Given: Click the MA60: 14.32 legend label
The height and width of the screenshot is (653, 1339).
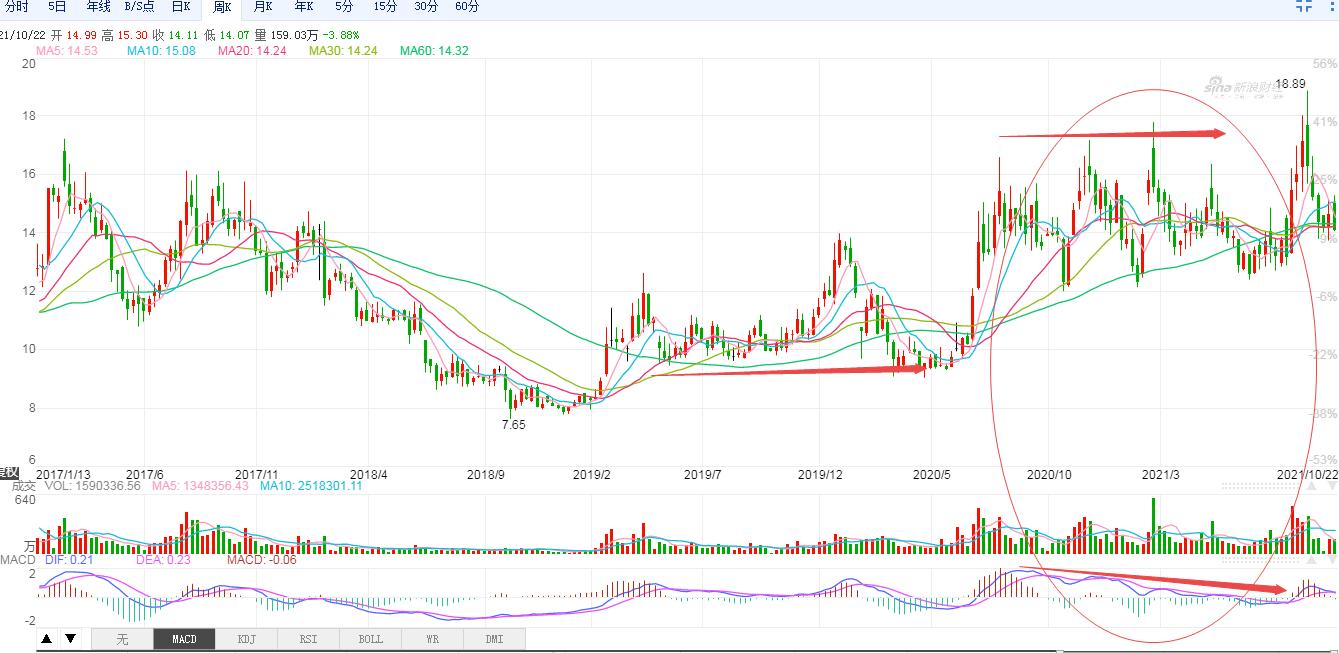Looking at the screenshot, I should (x=434, y=50).
